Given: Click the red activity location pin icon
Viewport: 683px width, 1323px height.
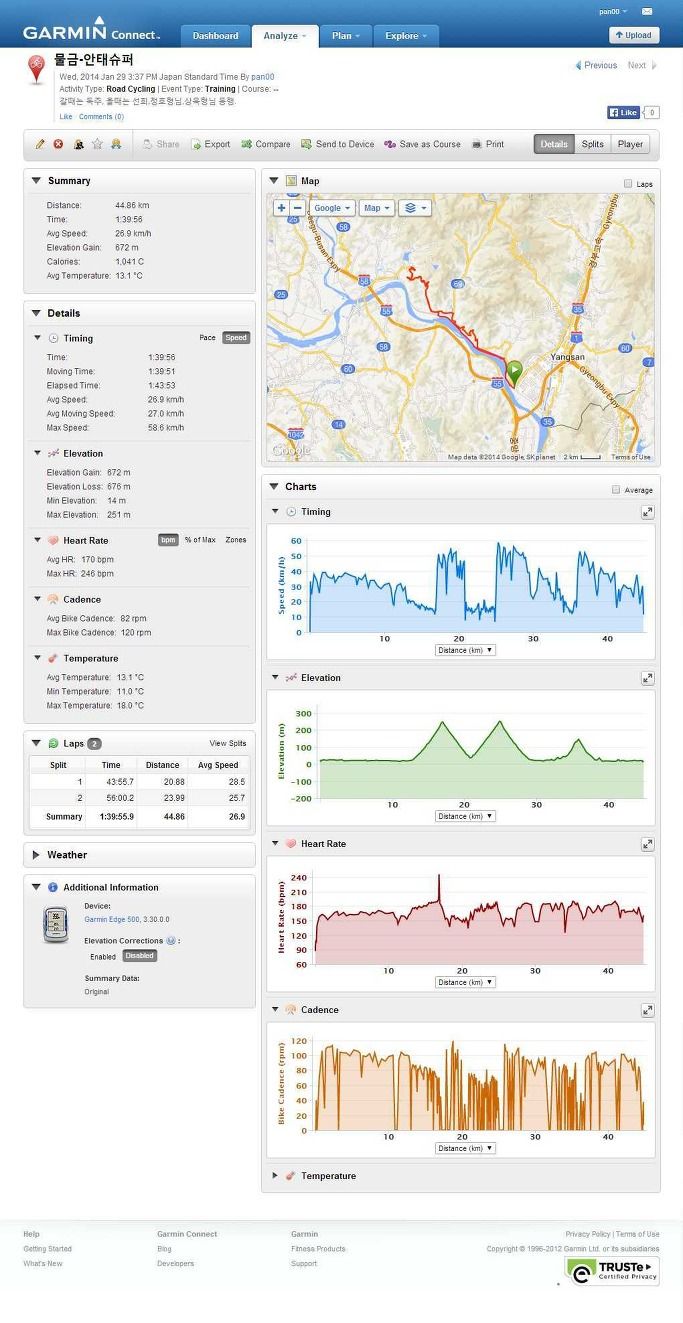Looking at the screenshot, I should coord(37,70).
